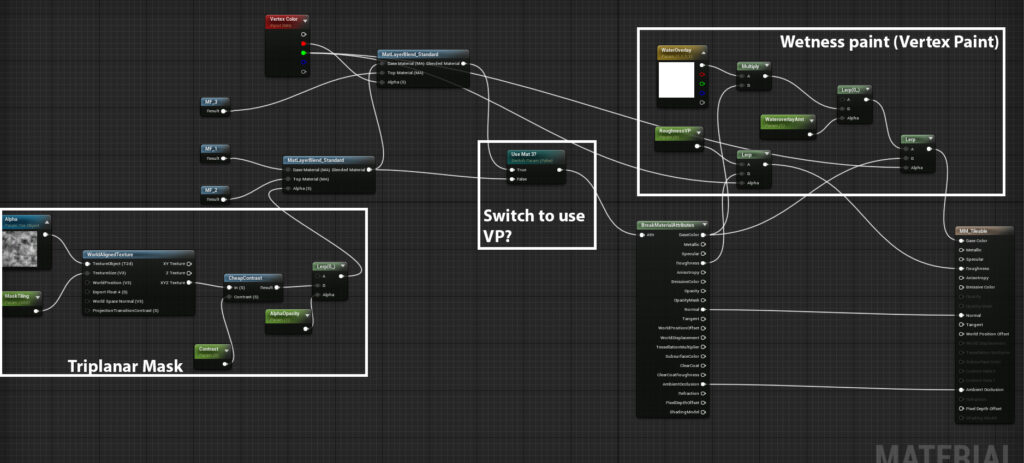Image resolution: width=1024 pixels, height=463 pixels.
Task: Select the Multiply node title
Action: point(750,66)
